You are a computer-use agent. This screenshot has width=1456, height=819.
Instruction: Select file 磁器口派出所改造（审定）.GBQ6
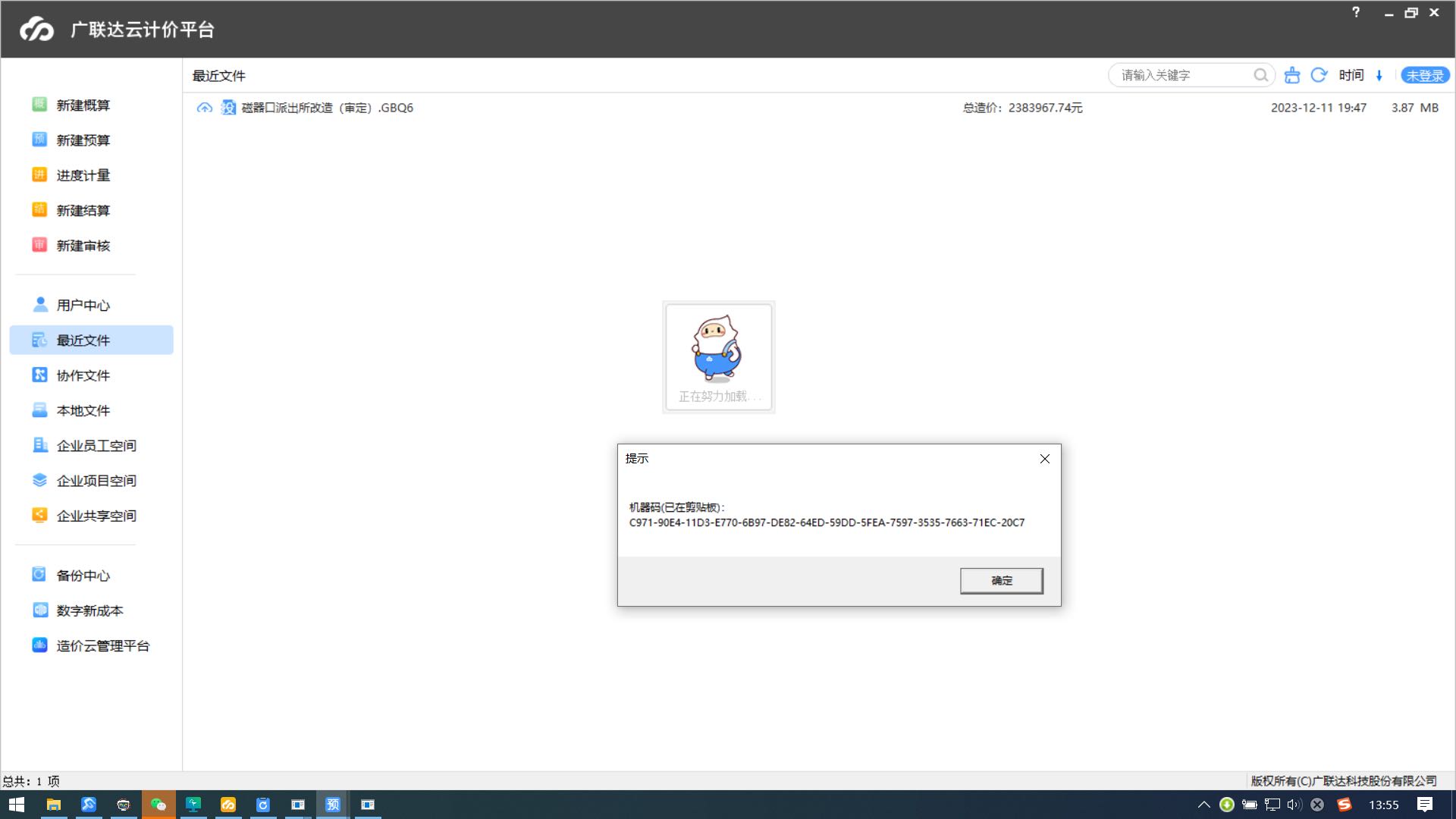327,108
